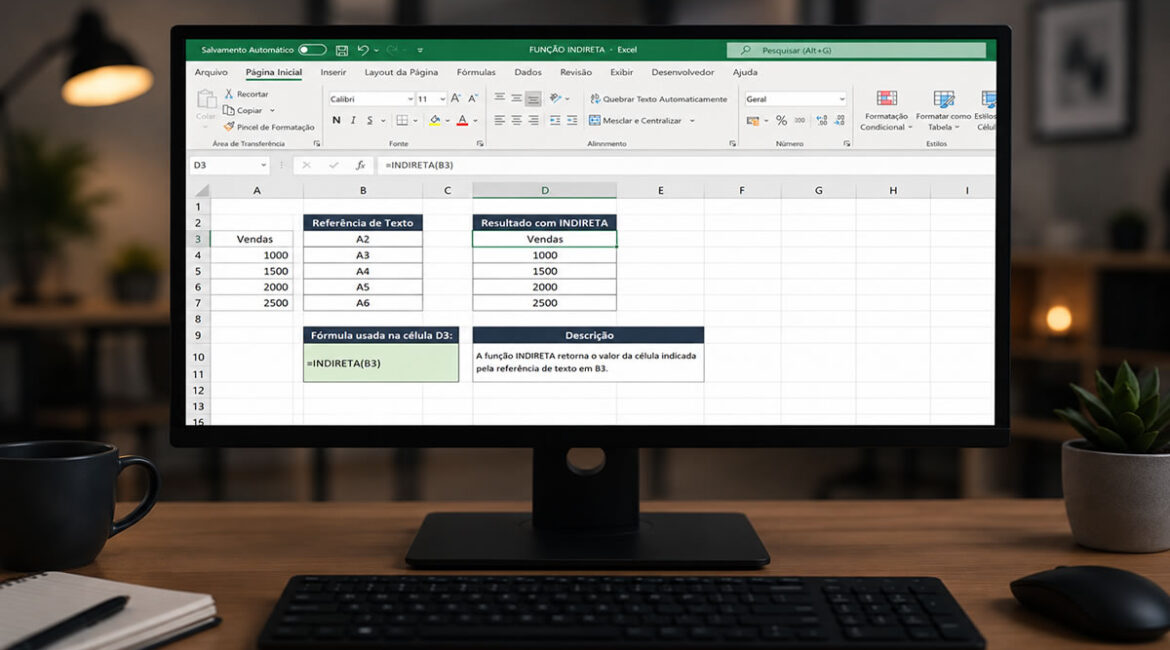Click the red Font Color swatch
This screenshot has height=650, width=1170.
[x=462, y=120]
